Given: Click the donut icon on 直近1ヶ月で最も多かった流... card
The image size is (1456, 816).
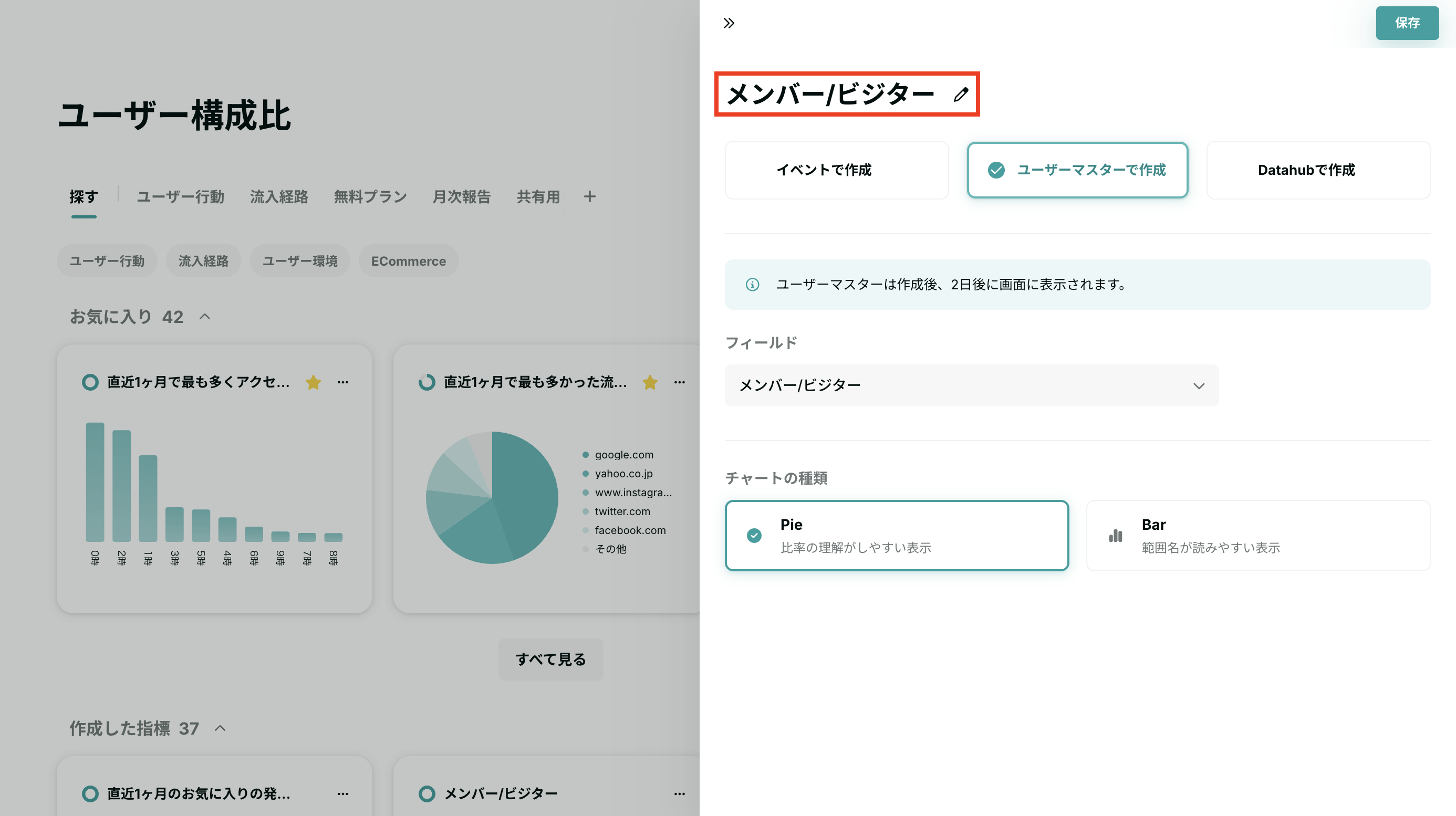Looking at the screenshot, I should pos(427,383).
